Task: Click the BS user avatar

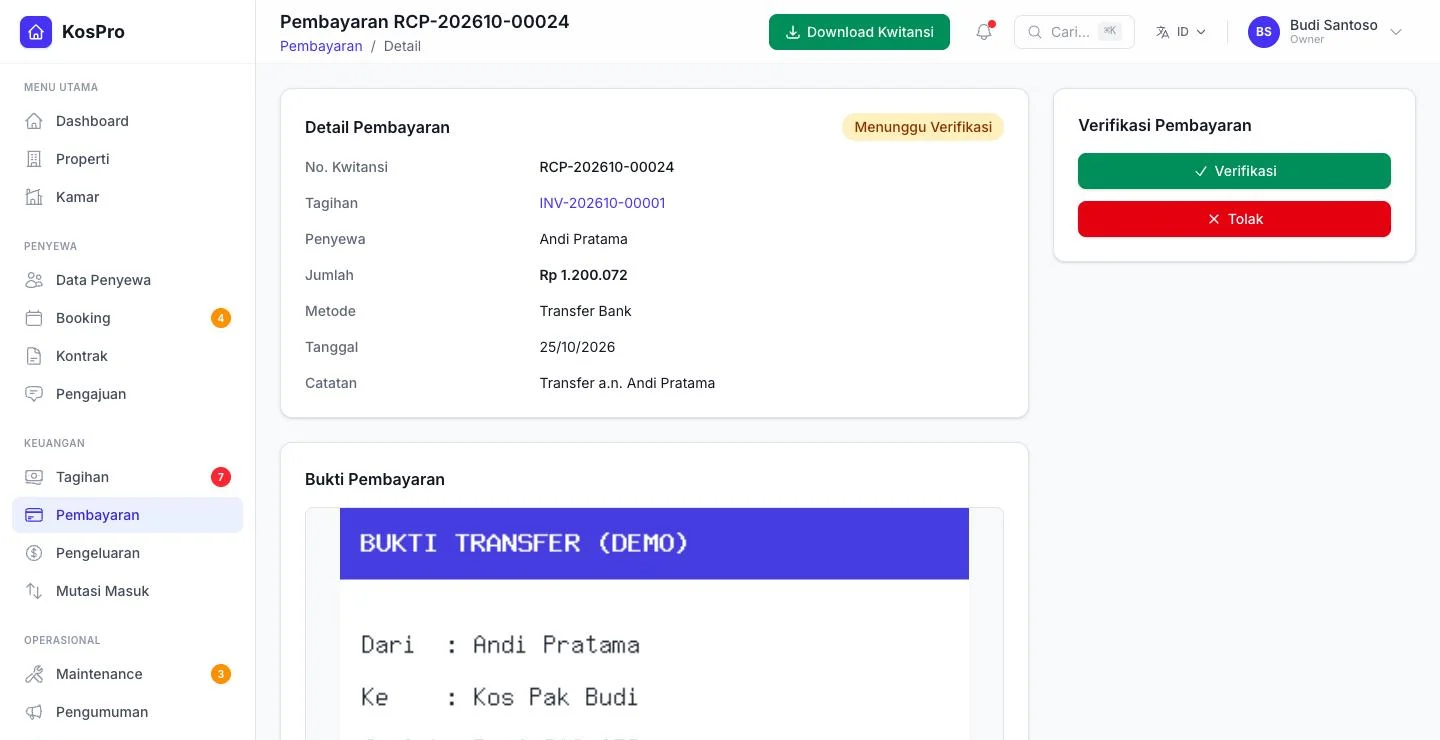Action: coord(1264,32)
